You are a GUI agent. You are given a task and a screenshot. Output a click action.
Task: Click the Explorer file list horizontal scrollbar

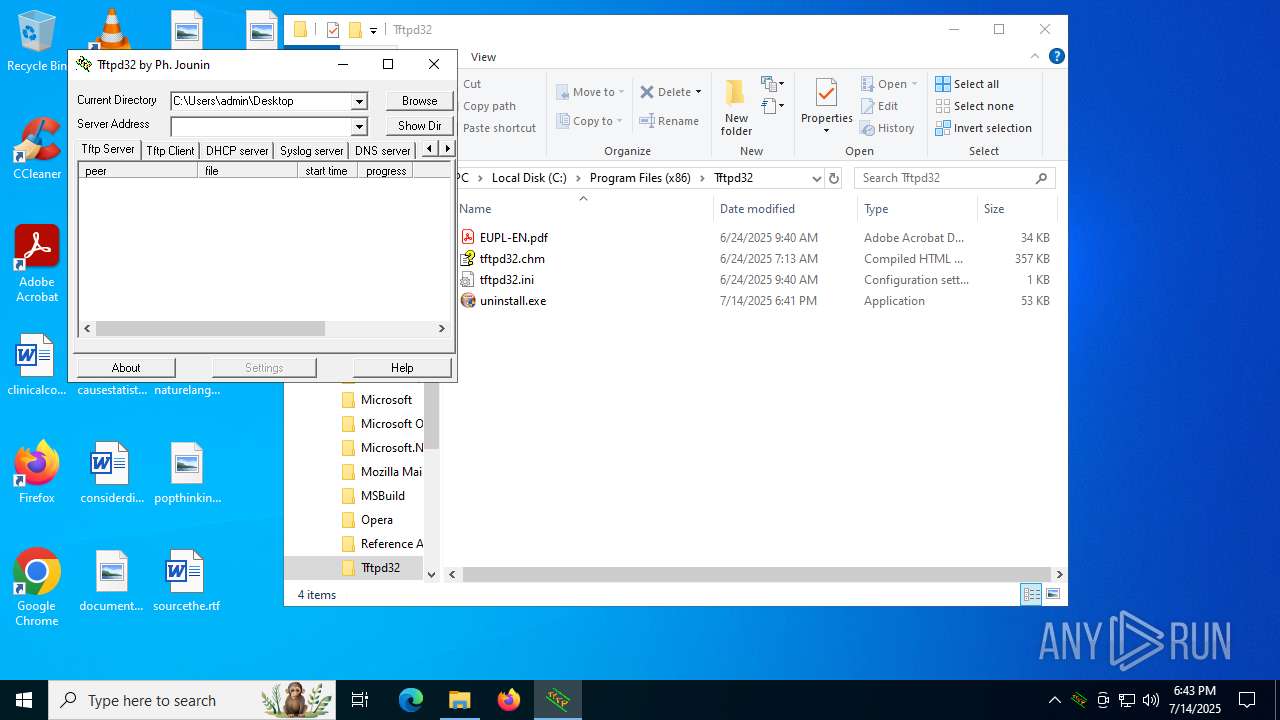[755, 574]
